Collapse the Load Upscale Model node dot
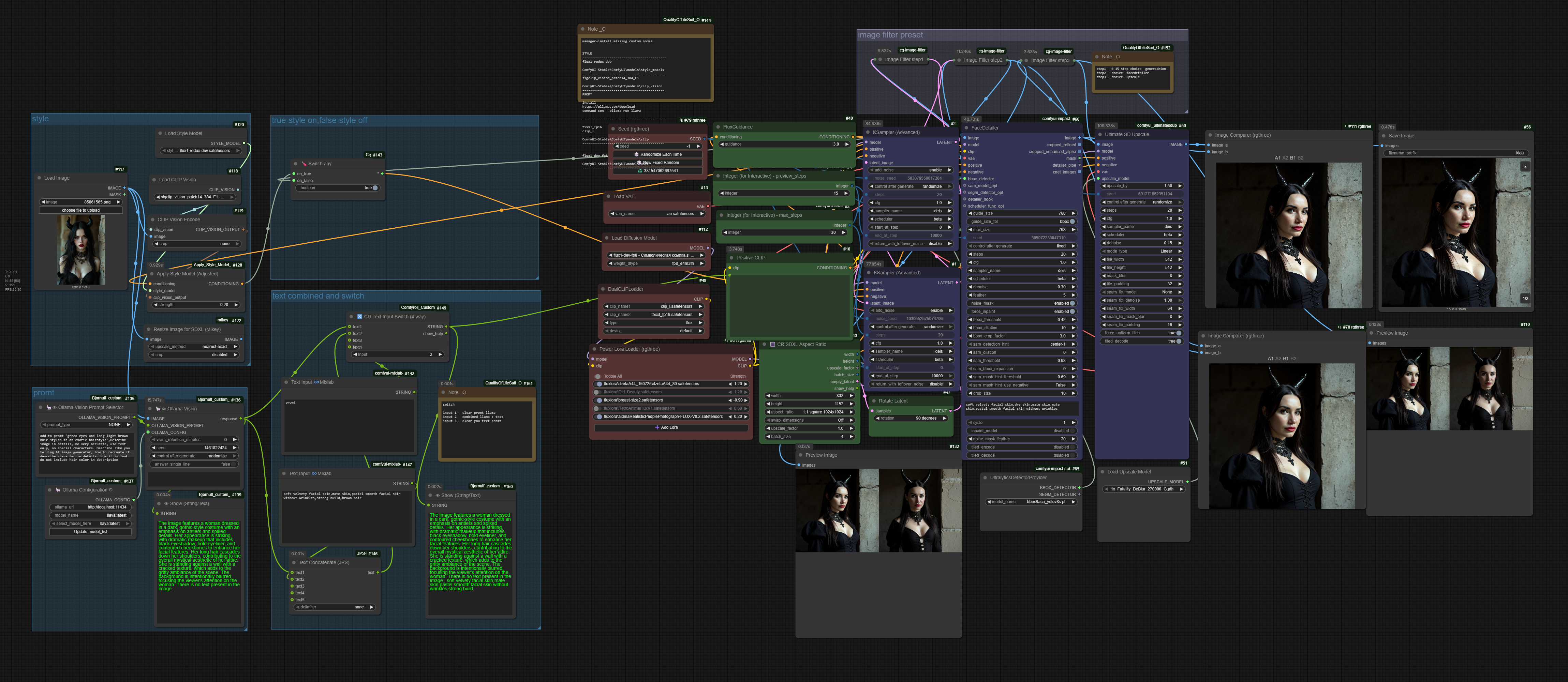This screenshot has width=1568, height=682. click(1102, 472)
